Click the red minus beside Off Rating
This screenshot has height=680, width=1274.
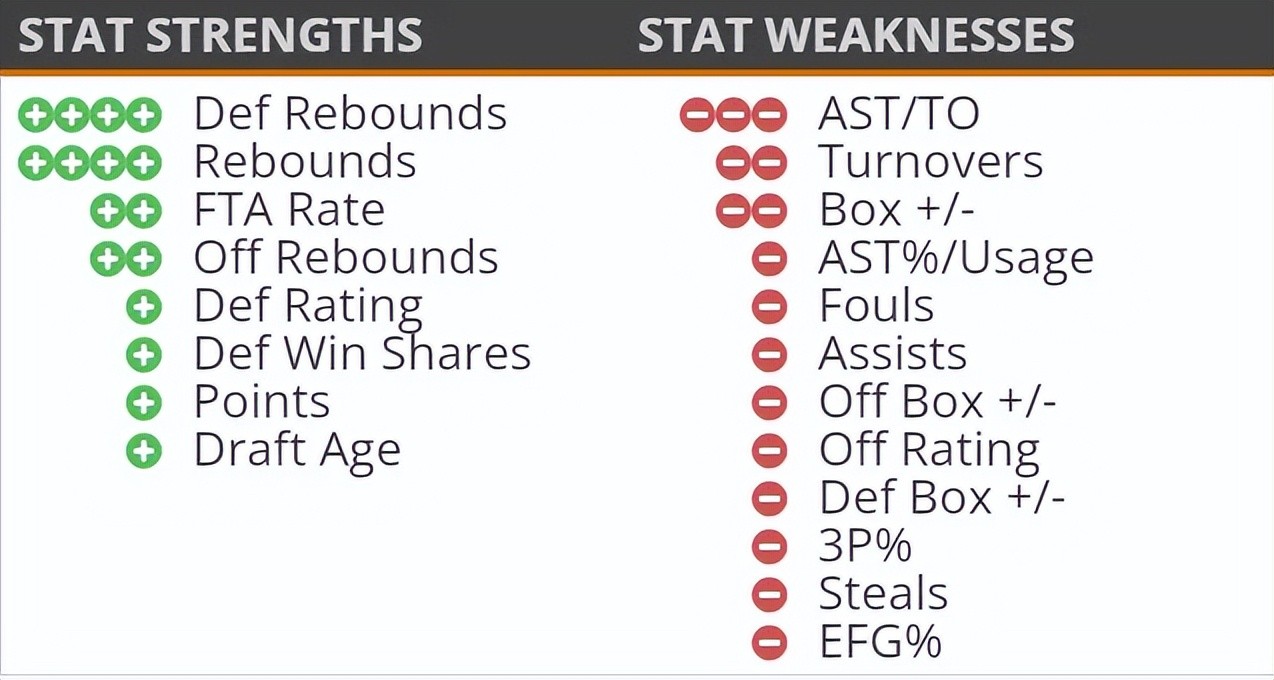pos(769,451)
